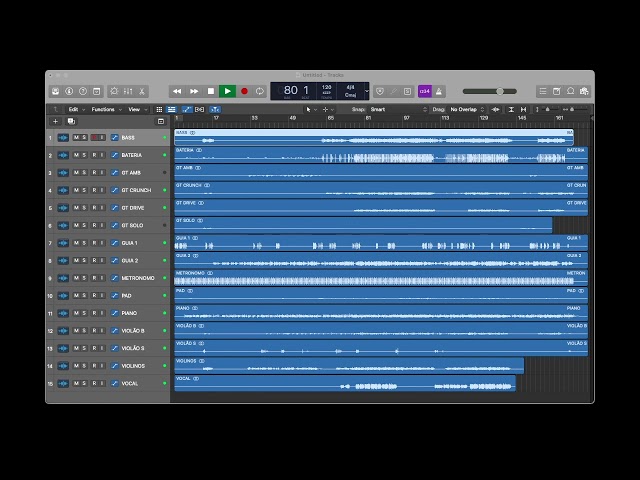The width and height of the screenshot is (640, 480).
Task: Click the automation button on GT SOLO track
Action: [115, 226]
